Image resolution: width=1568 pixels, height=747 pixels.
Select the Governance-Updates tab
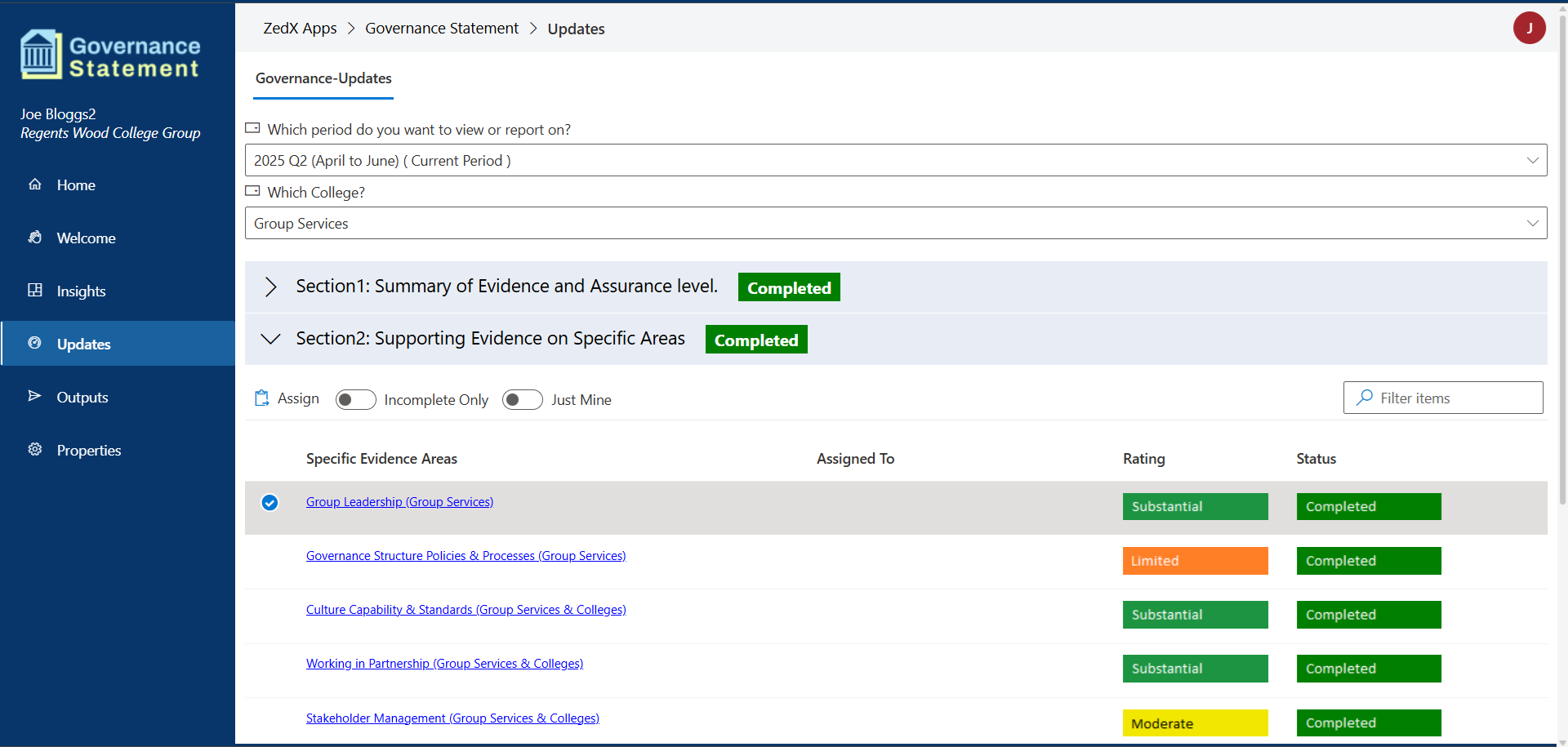tap(323, 78)
